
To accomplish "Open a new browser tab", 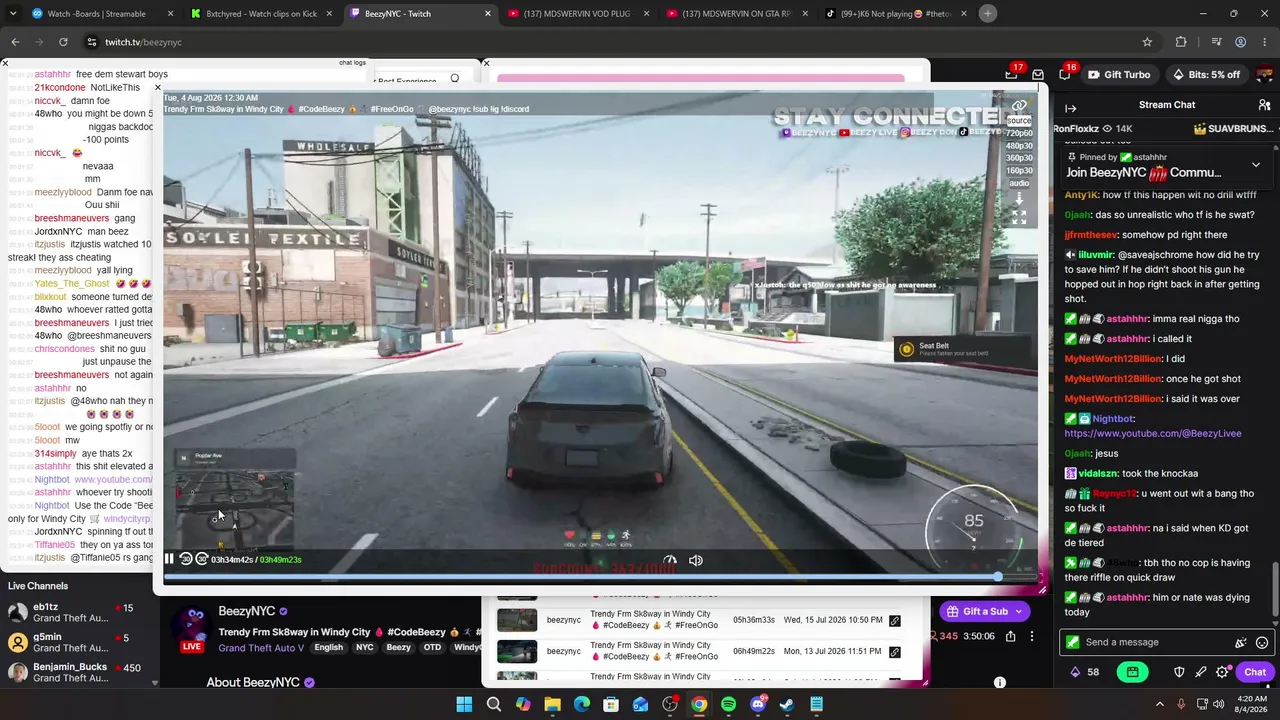I will 988,14.
